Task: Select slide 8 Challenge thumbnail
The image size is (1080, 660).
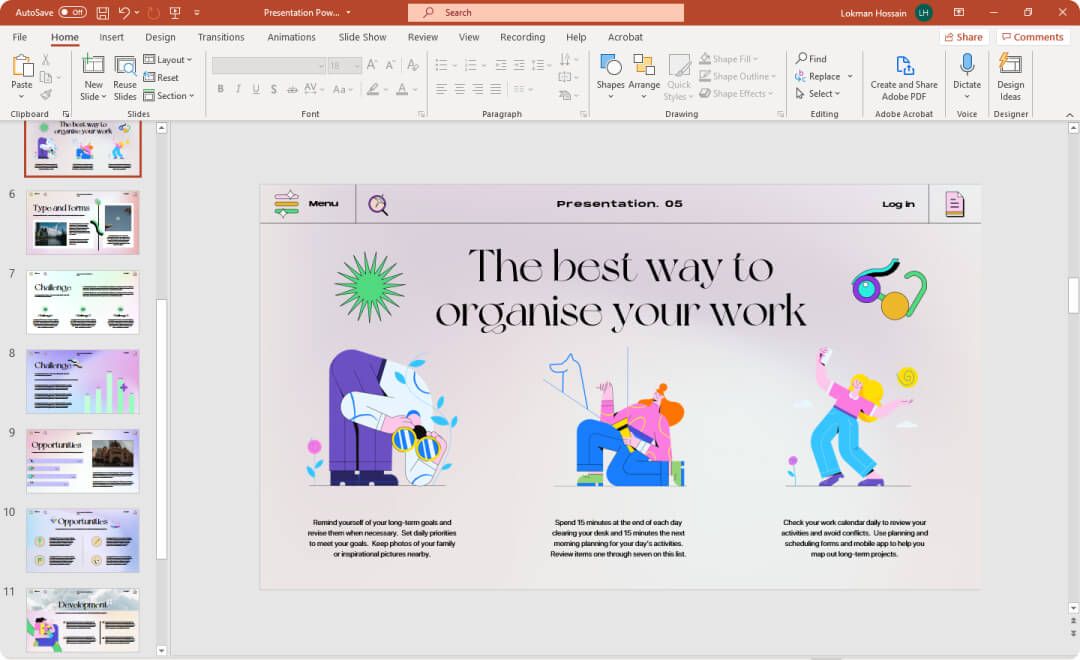Action: [83, 381]
